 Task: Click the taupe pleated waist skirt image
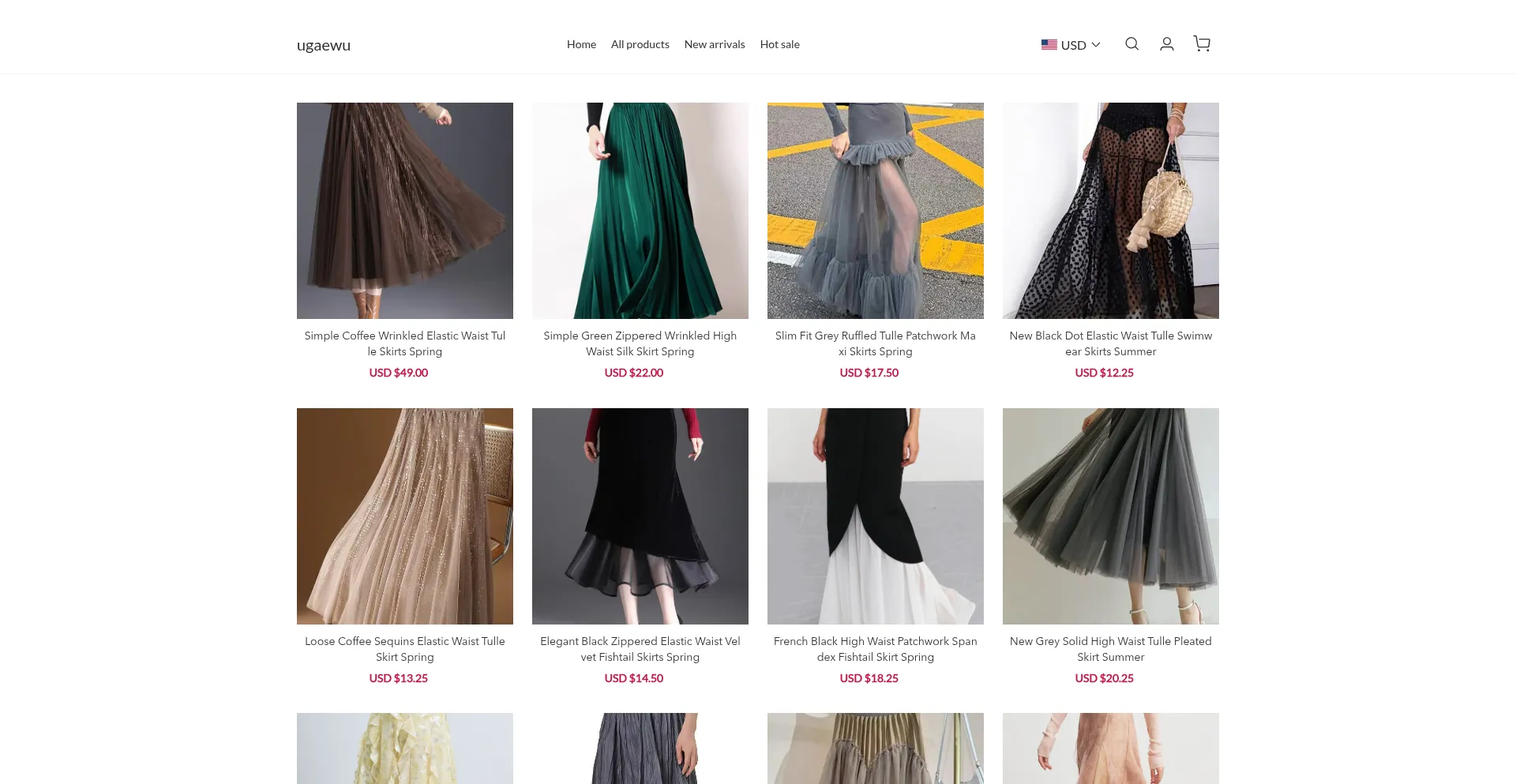pyautogui.click(x=876, y=748)
